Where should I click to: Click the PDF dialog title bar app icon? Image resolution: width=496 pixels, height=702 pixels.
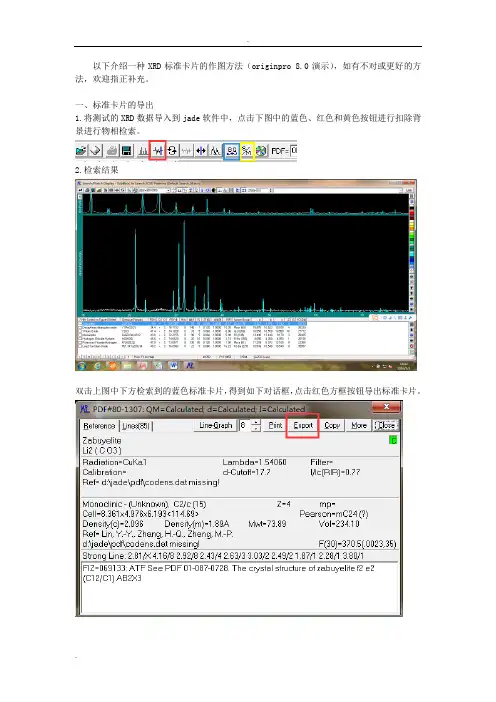pyautogui.click(x=85, y=409)
